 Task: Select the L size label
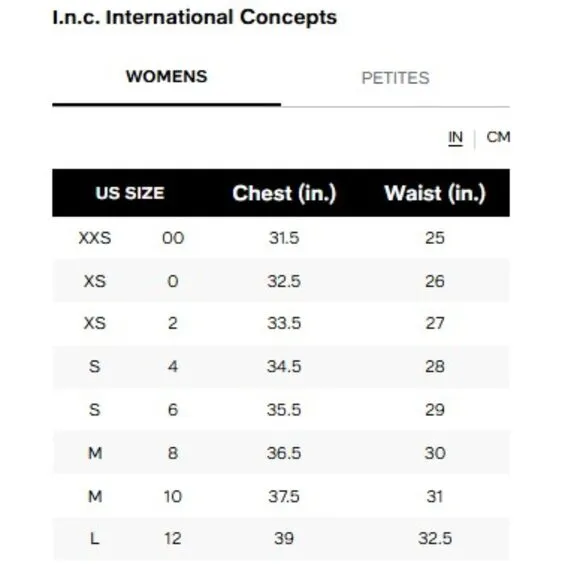click(95, 539)
